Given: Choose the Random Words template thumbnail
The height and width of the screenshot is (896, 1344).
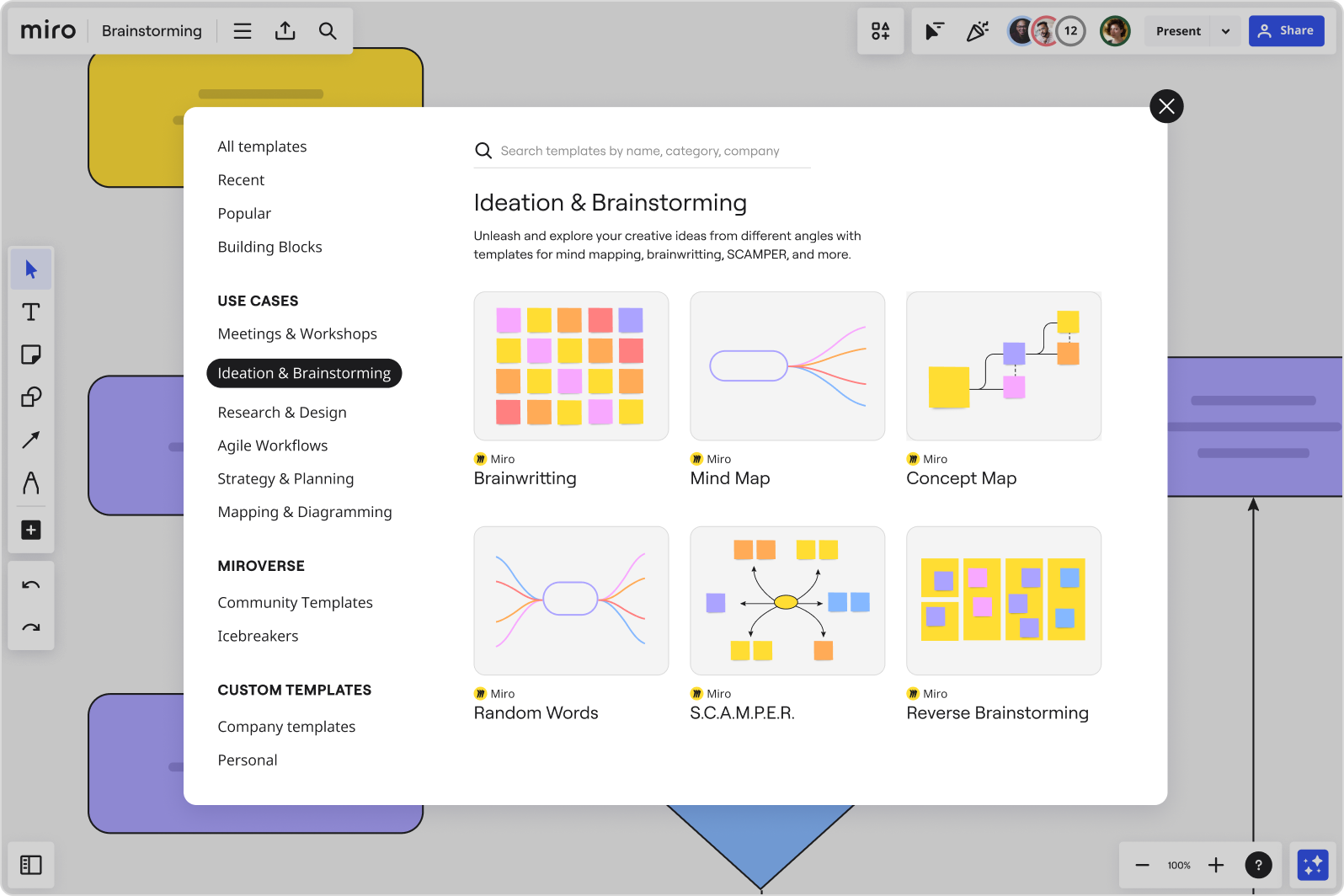Looking at the screenshot, I should [571, 601].
